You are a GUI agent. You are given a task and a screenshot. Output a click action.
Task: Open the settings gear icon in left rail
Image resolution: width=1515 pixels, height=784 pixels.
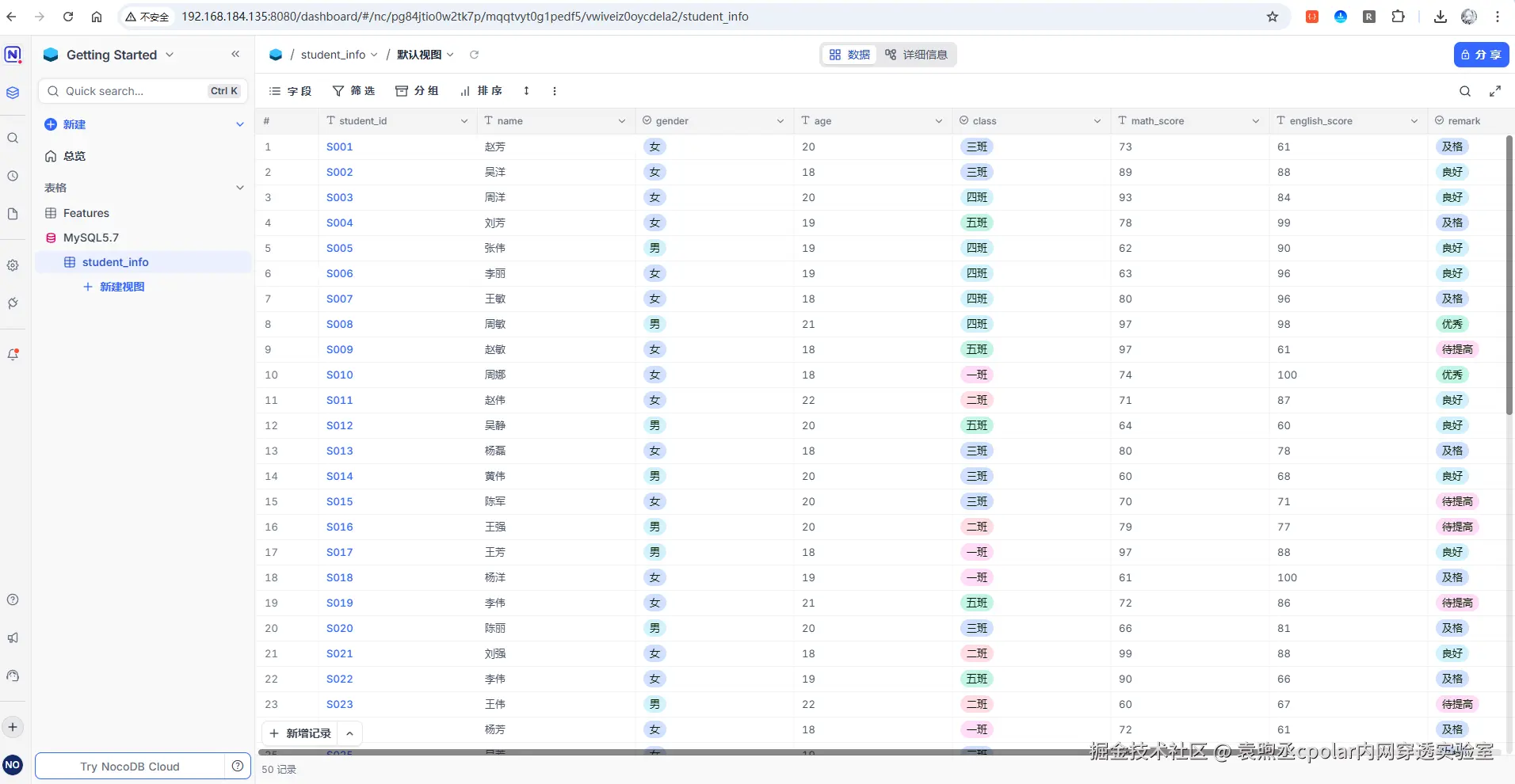point(13,265)
